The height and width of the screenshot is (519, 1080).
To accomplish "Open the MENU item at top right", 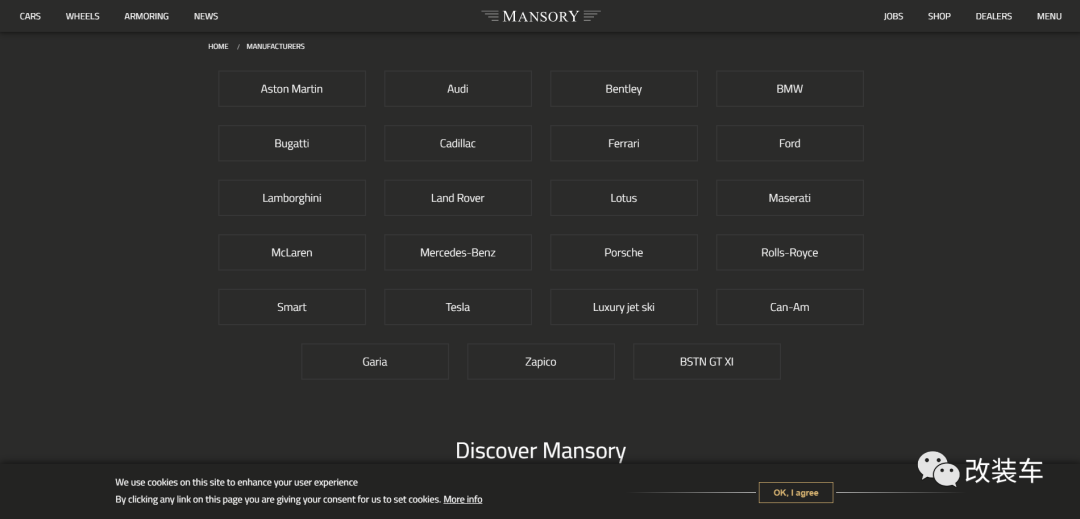I will pyautogui.click(x=1049, y=17).
